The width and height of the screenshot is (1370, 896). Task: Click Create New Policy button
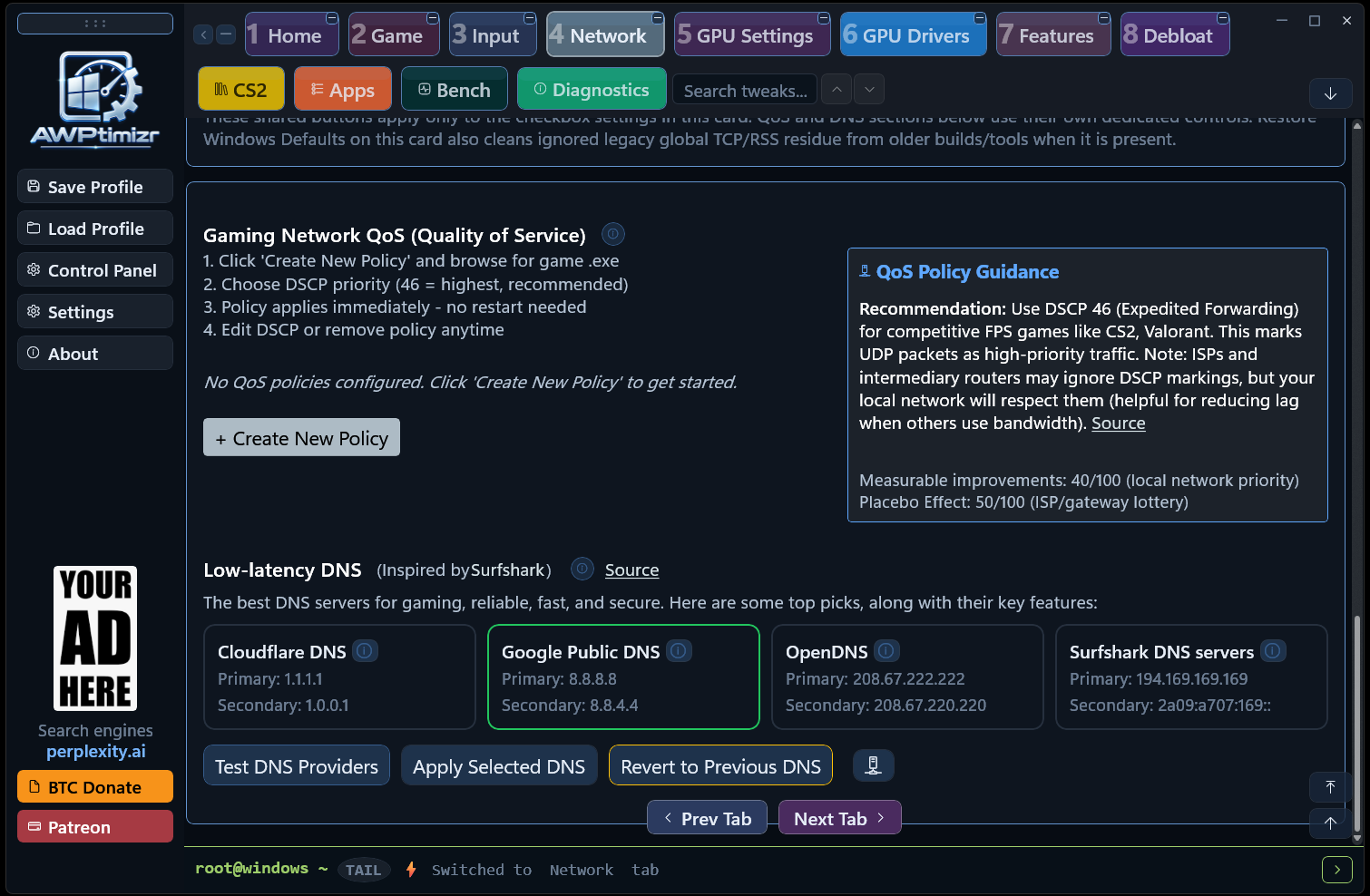(x=301, y=437)
